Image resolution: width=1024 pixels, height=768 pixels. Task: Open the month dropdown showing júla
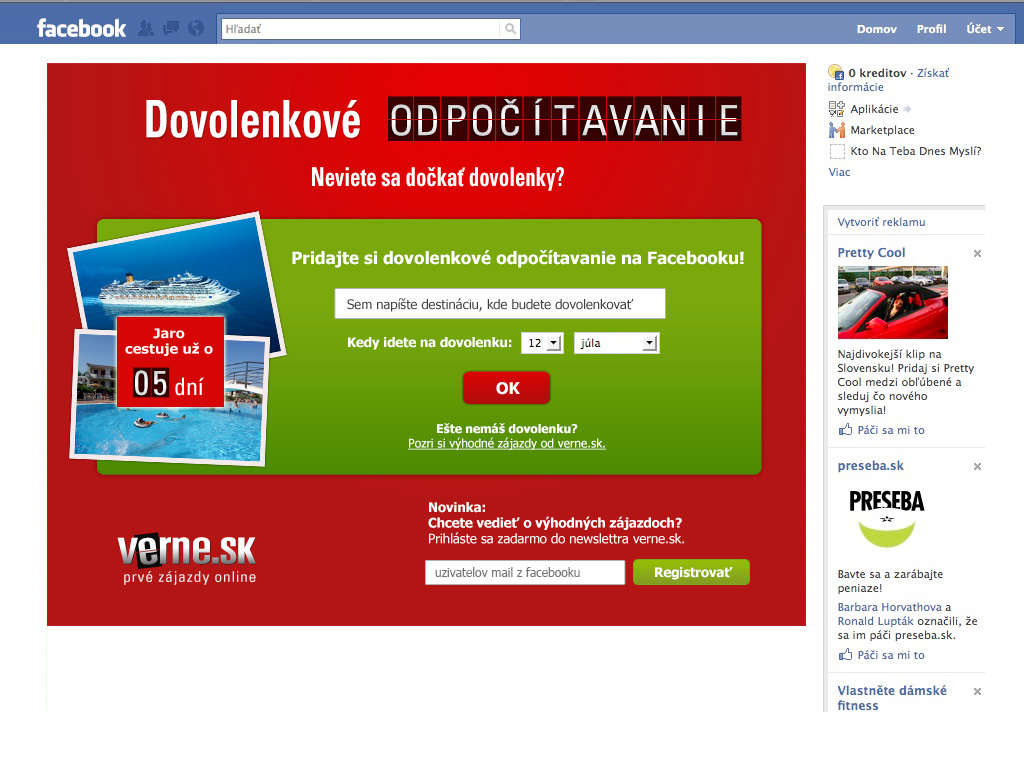click(x=616, y=343)
